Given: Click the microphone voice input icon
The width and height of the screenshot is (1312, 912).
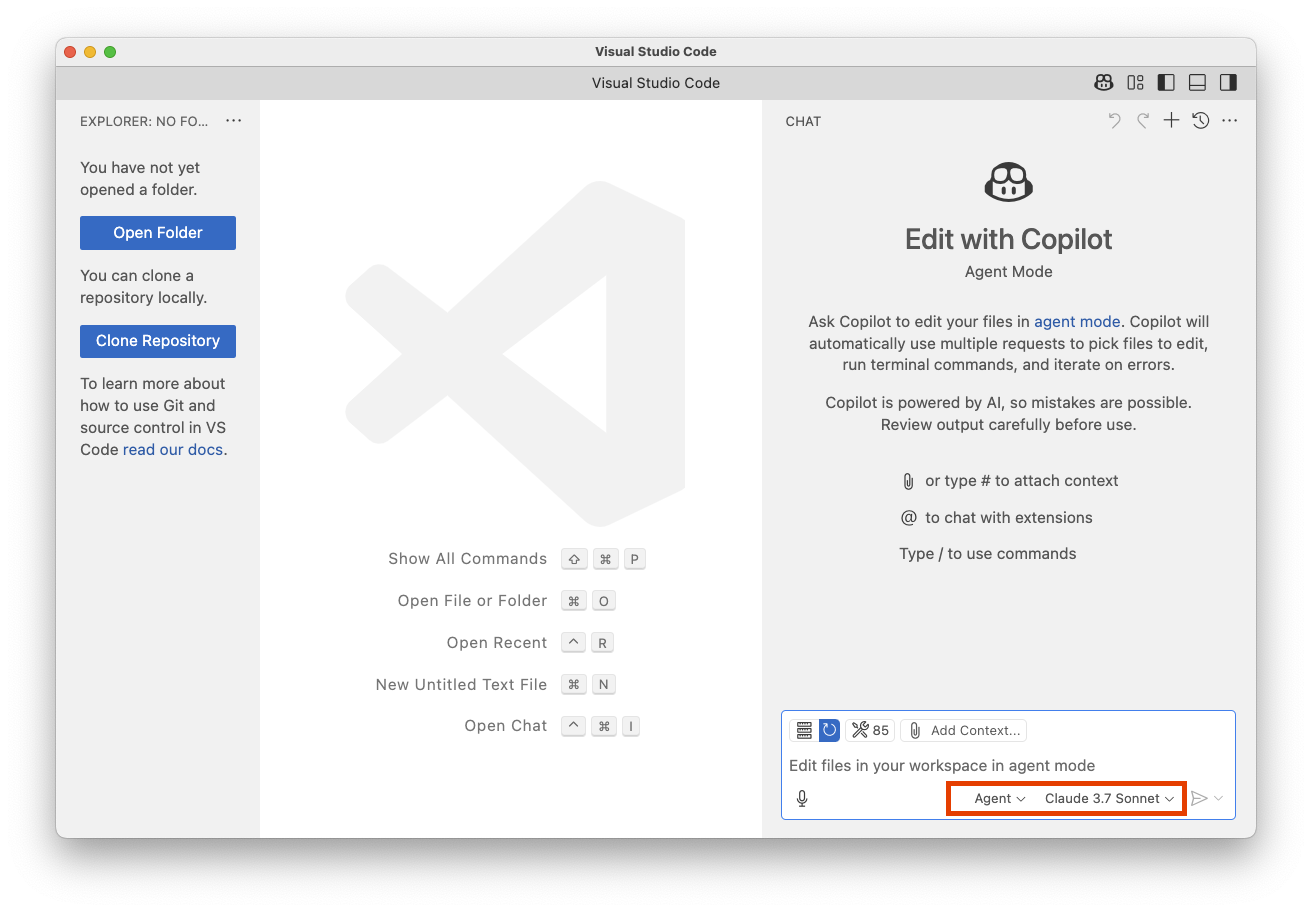Looking at the screenshot, I should point(802,798).
